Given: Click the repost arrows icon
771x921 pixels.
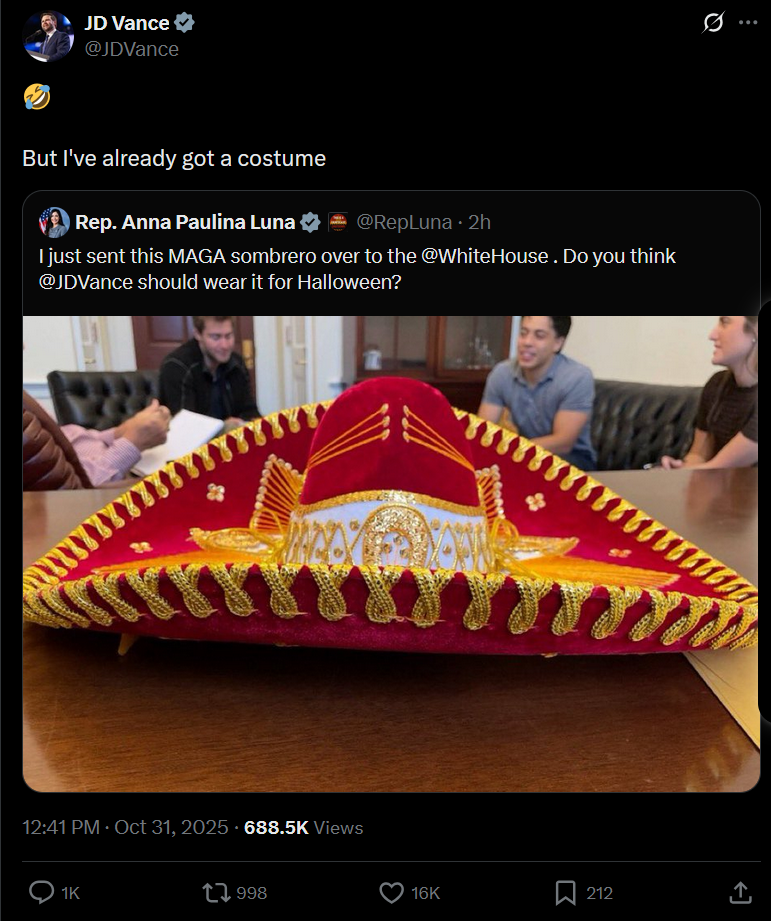Looking at the screenshot, I should click(215, 893).
